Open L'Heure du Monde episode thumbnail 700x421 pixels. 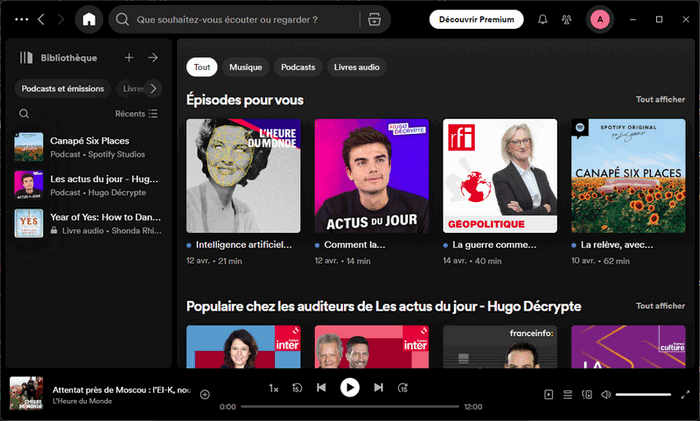tap(243, 176)
